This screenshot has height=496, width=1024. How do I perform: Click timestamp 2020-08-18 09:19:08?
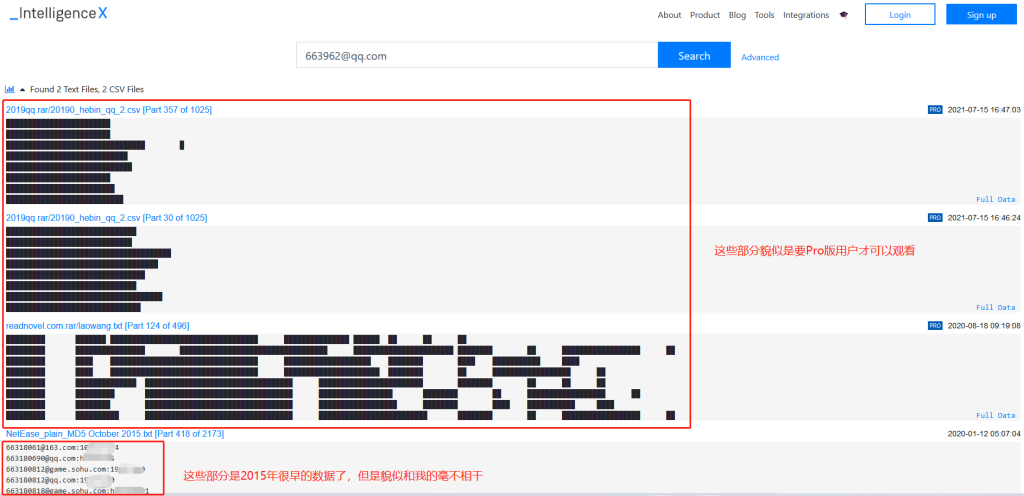pyautogui.click(x=984, y=325)
